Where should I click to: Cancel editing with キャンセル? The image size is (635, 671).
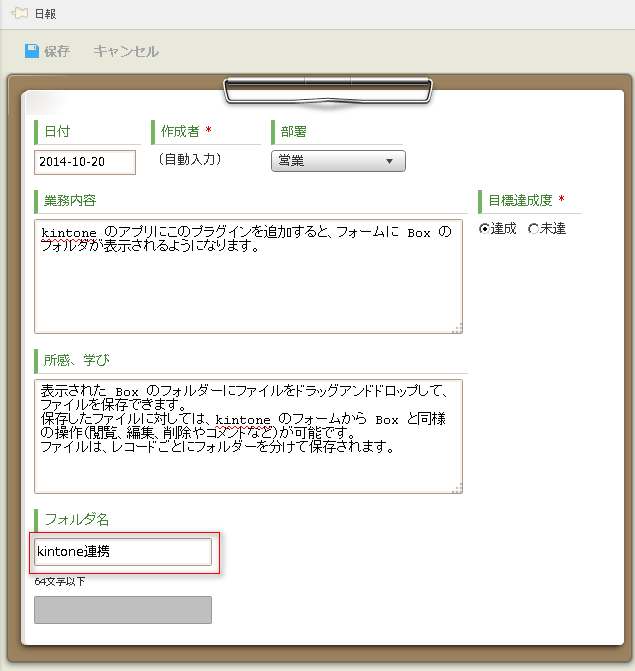point(126,51)
